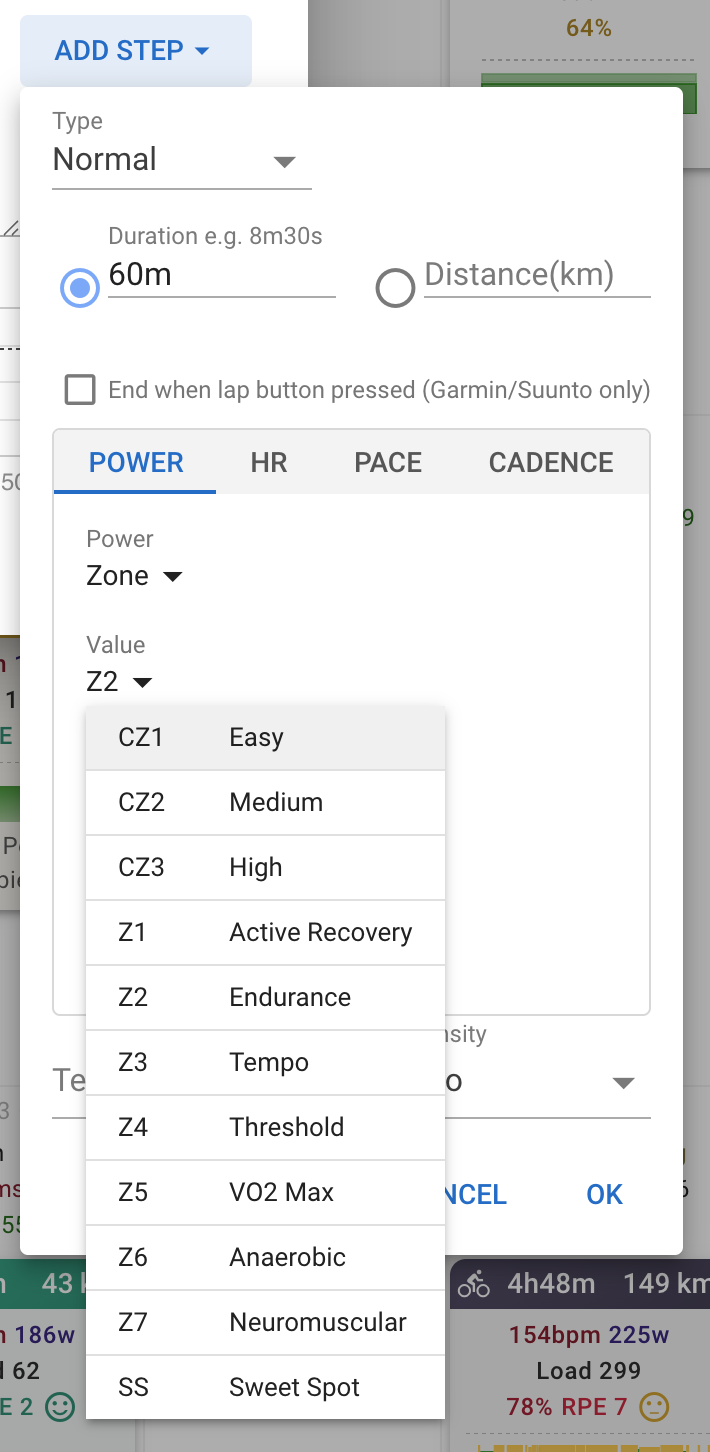Screen dimensions: 710x1452
Task: Choose Z4 Threshold from the list
Action: (x=265, y=1127)
